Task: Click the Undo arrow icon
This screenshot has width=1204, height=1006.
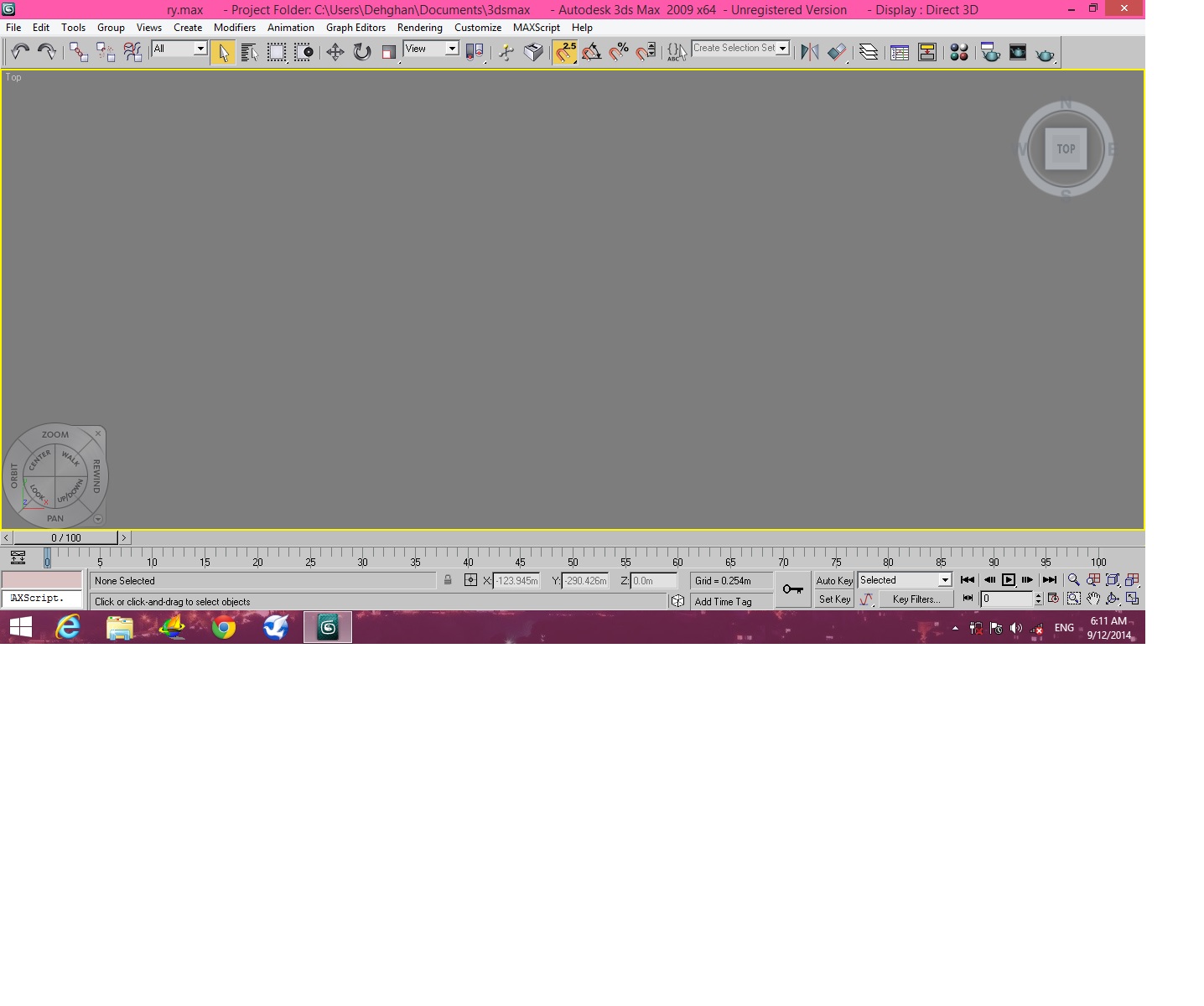Action: 20,52
